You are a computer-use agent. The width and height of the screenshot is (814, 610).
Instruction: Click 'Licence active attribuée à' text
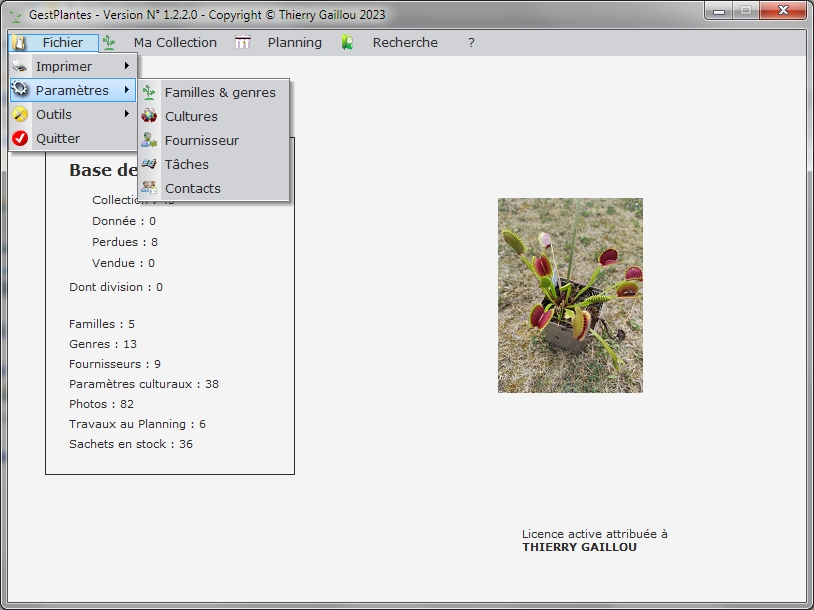tap(594, 534)
